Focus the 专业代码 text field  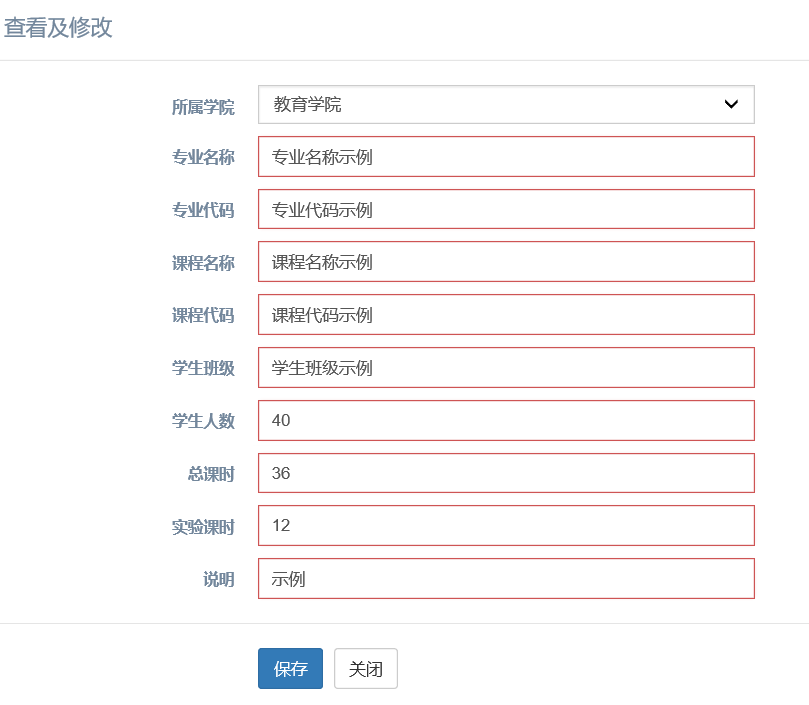506,209
